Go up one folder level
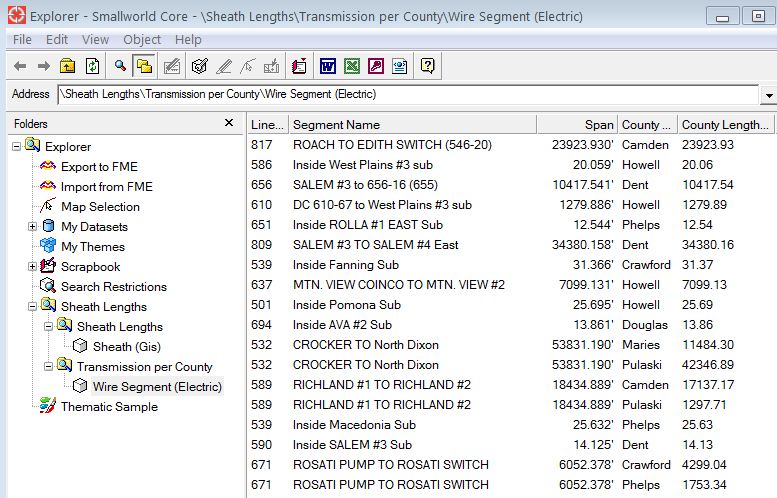 click(67, 66)
